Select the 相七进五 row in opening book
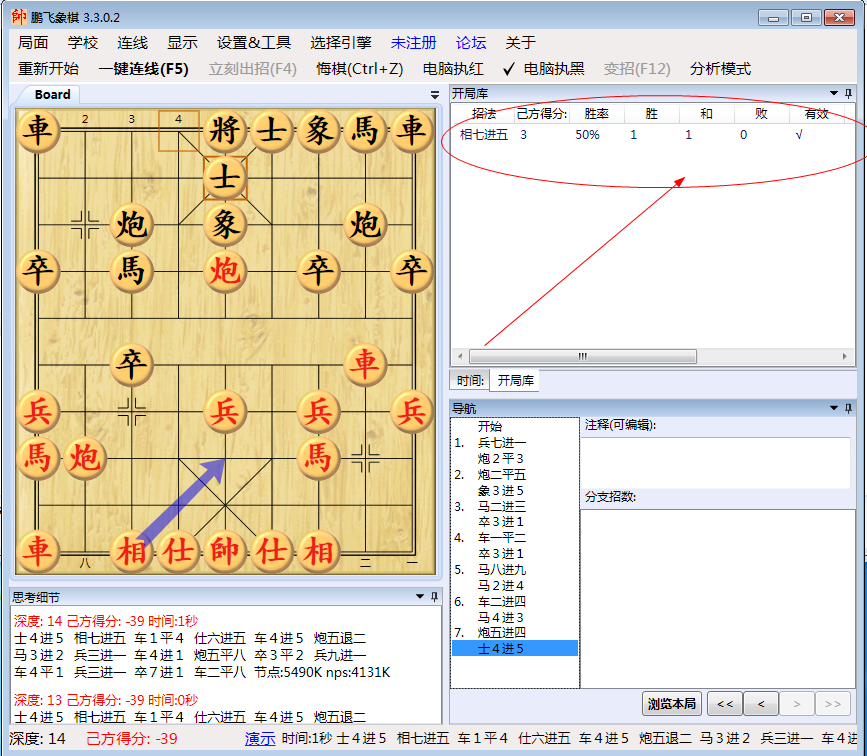 pos(652,135)
